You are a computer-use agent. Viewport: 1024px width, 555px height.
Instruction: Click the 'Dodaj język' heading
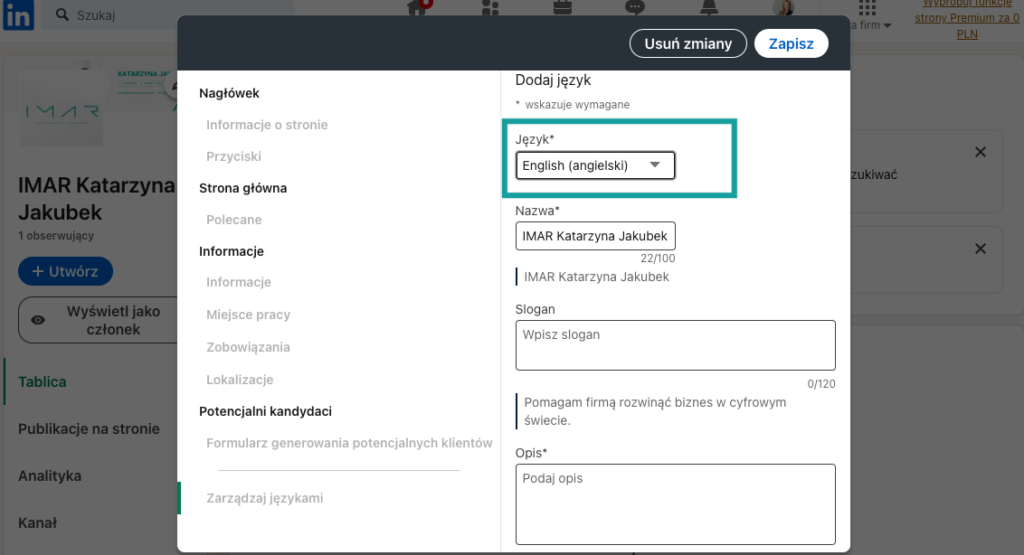(x=553, y=80)
